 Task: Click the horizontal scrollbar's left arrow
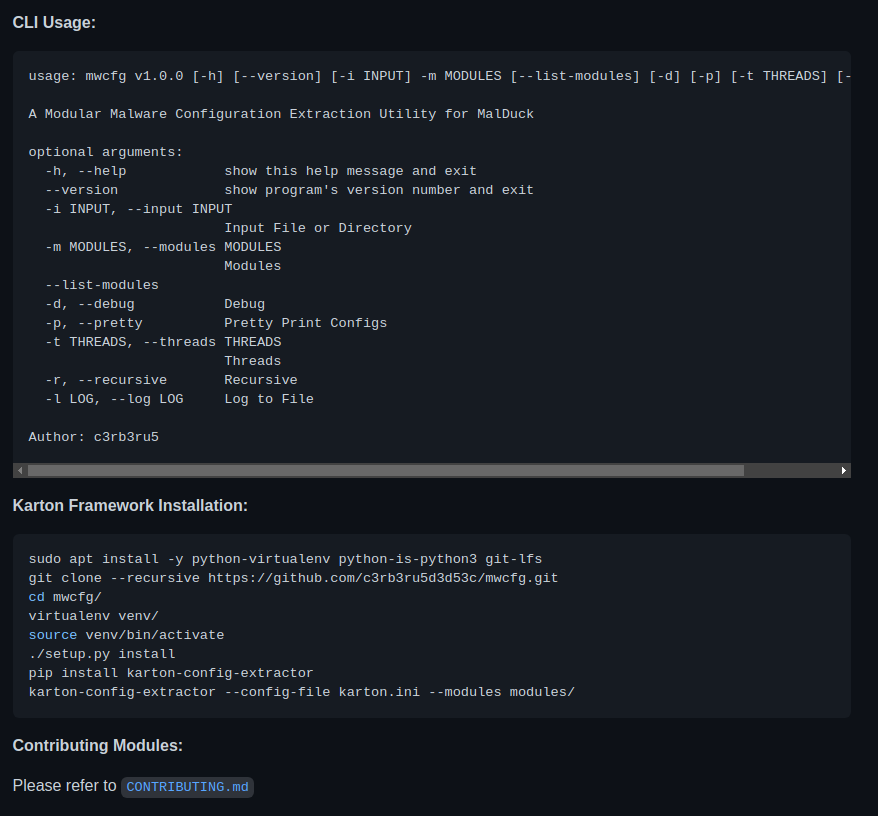pyautogui.click(x=20, y=470)
